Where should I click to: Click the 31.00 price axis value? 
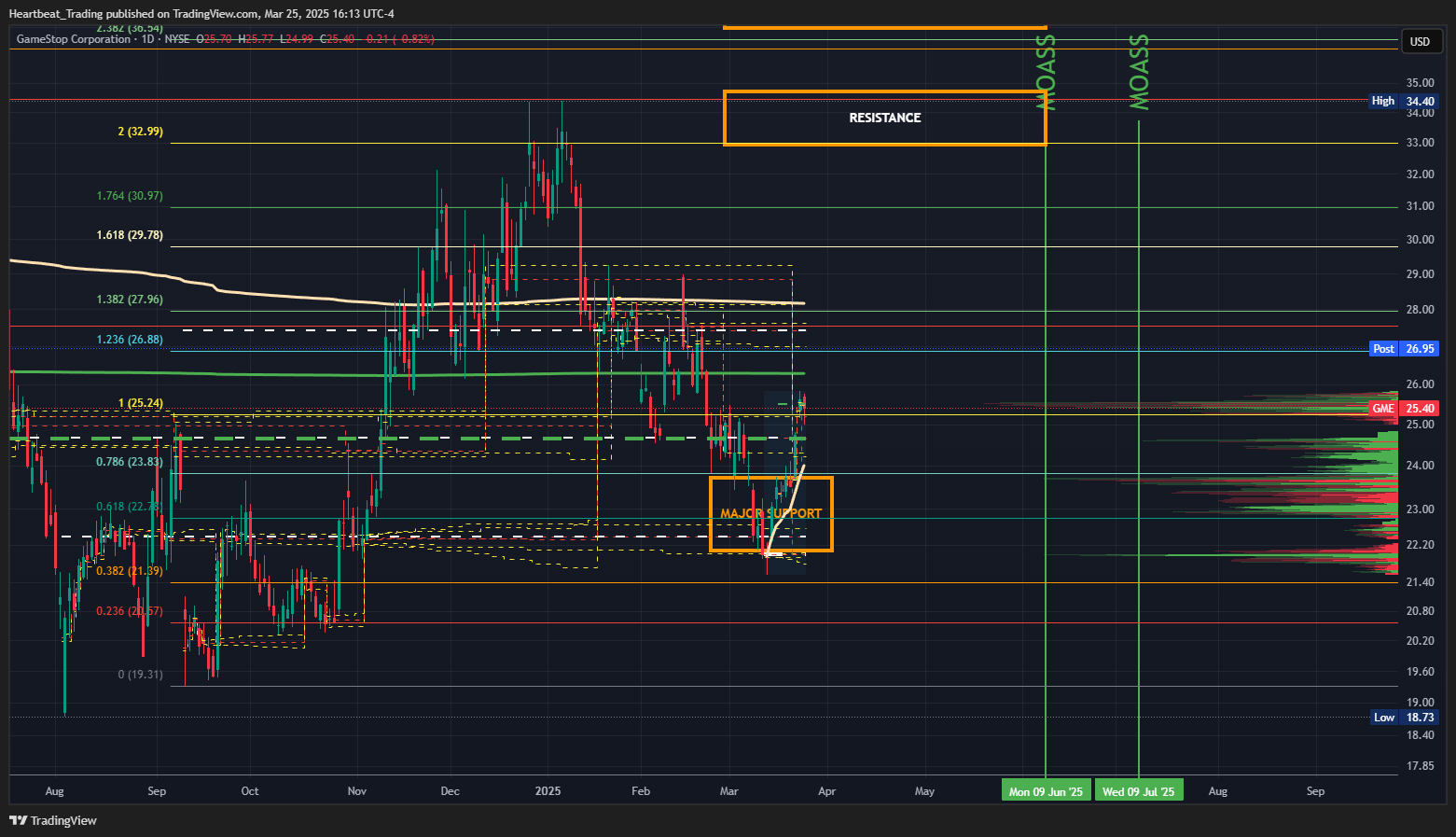tap(1421, 206)
